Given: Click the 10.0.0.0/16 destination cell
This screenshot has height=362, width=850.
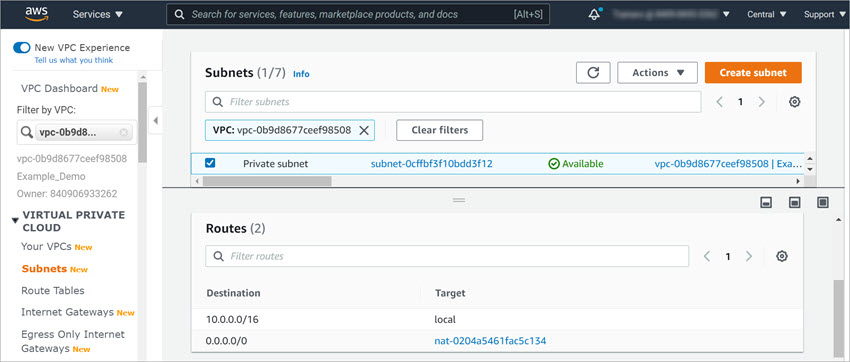Looking at the screenshot, I should [232, 319].
